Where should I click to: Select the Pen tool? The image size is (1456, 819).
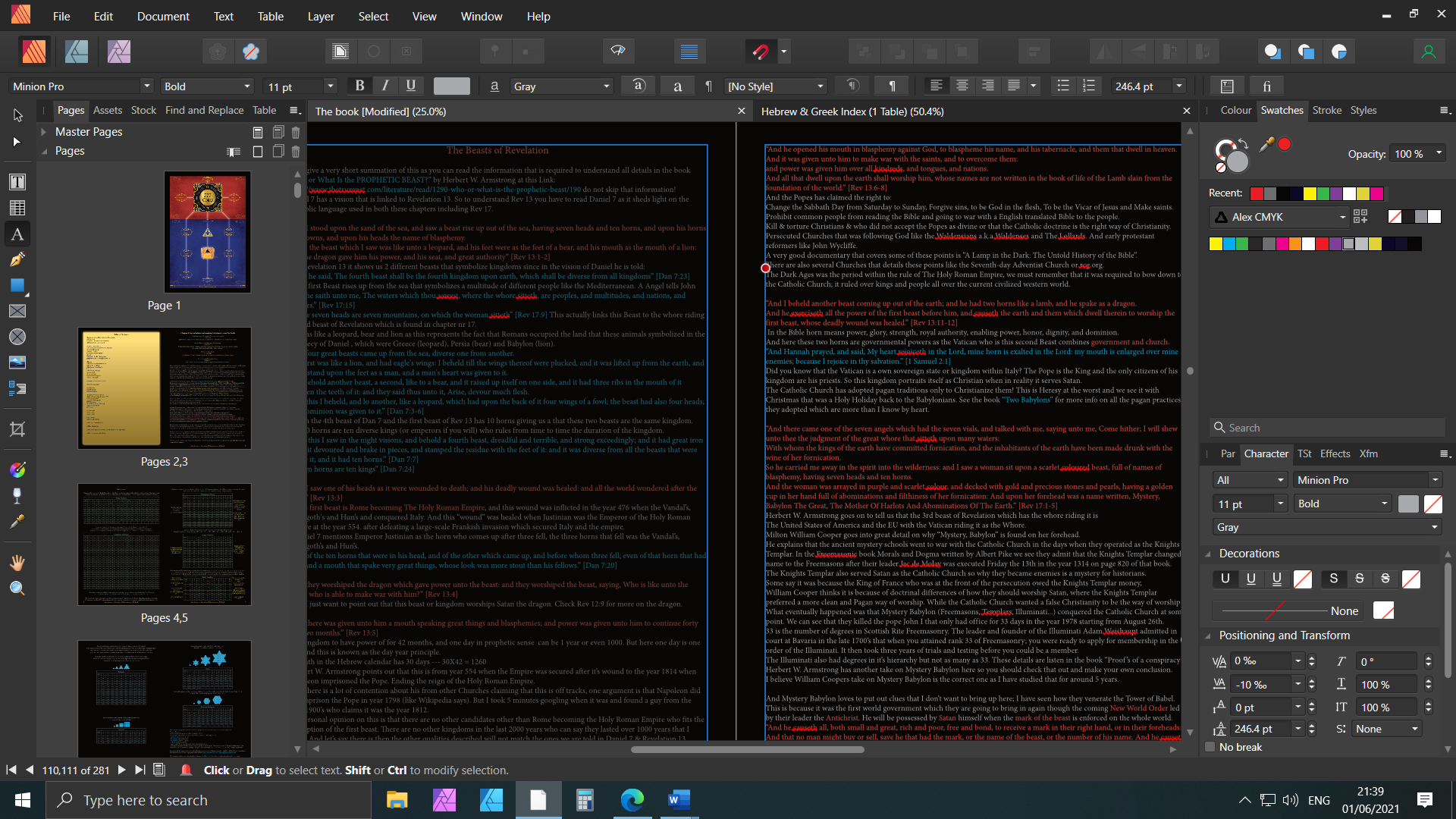pyautogui.click(x=17, y=260)
